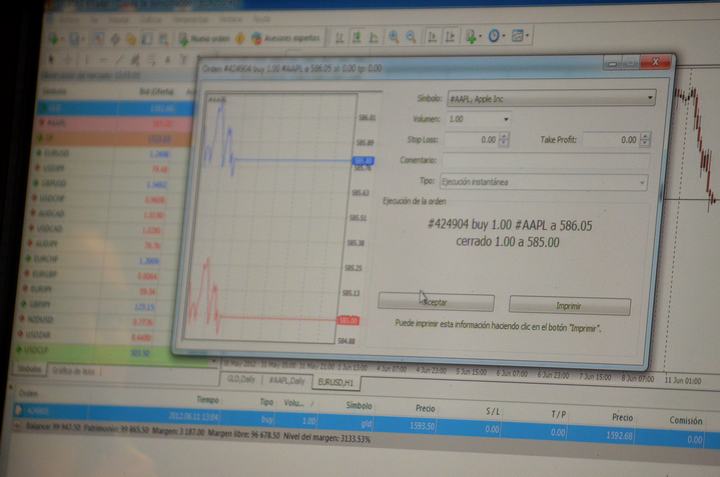Click inside the Comentario text field

[545, 161]
